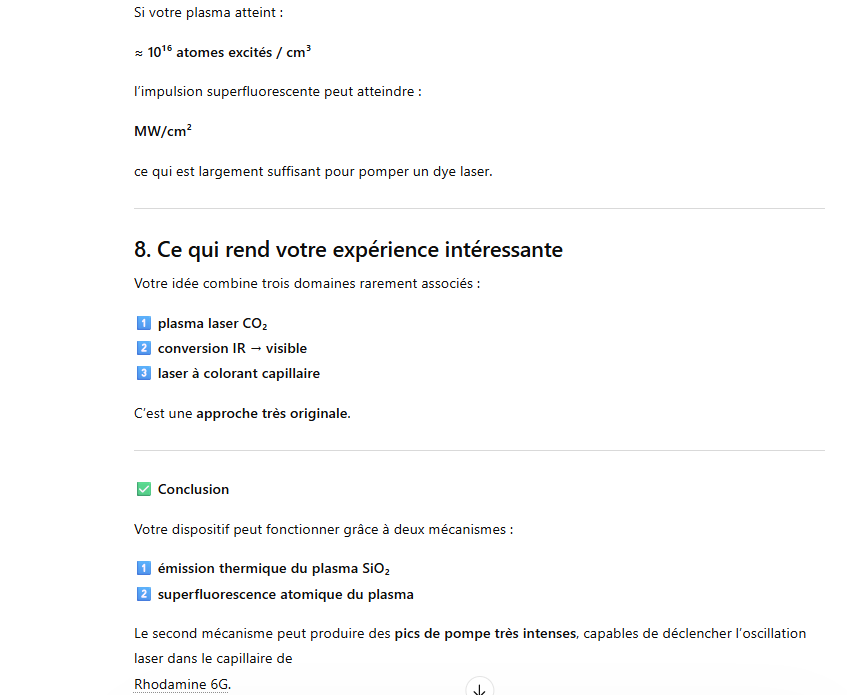The width and height of the screenshot is (847, 695).
Task: Click the green checkmark icon beside Conclusion
Action: [142, 489]
